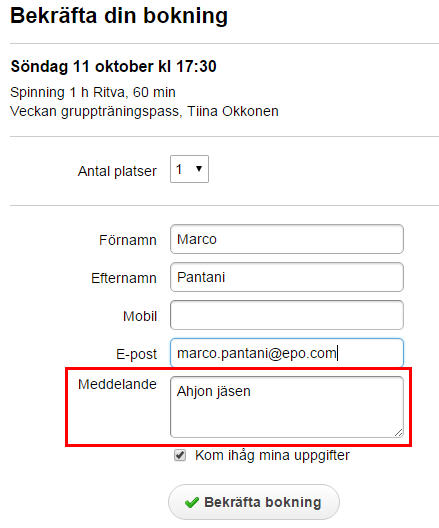Click the resize grip of the Meddelande textarea
This screenshot has width=439, height=528.
click(398, 432)
